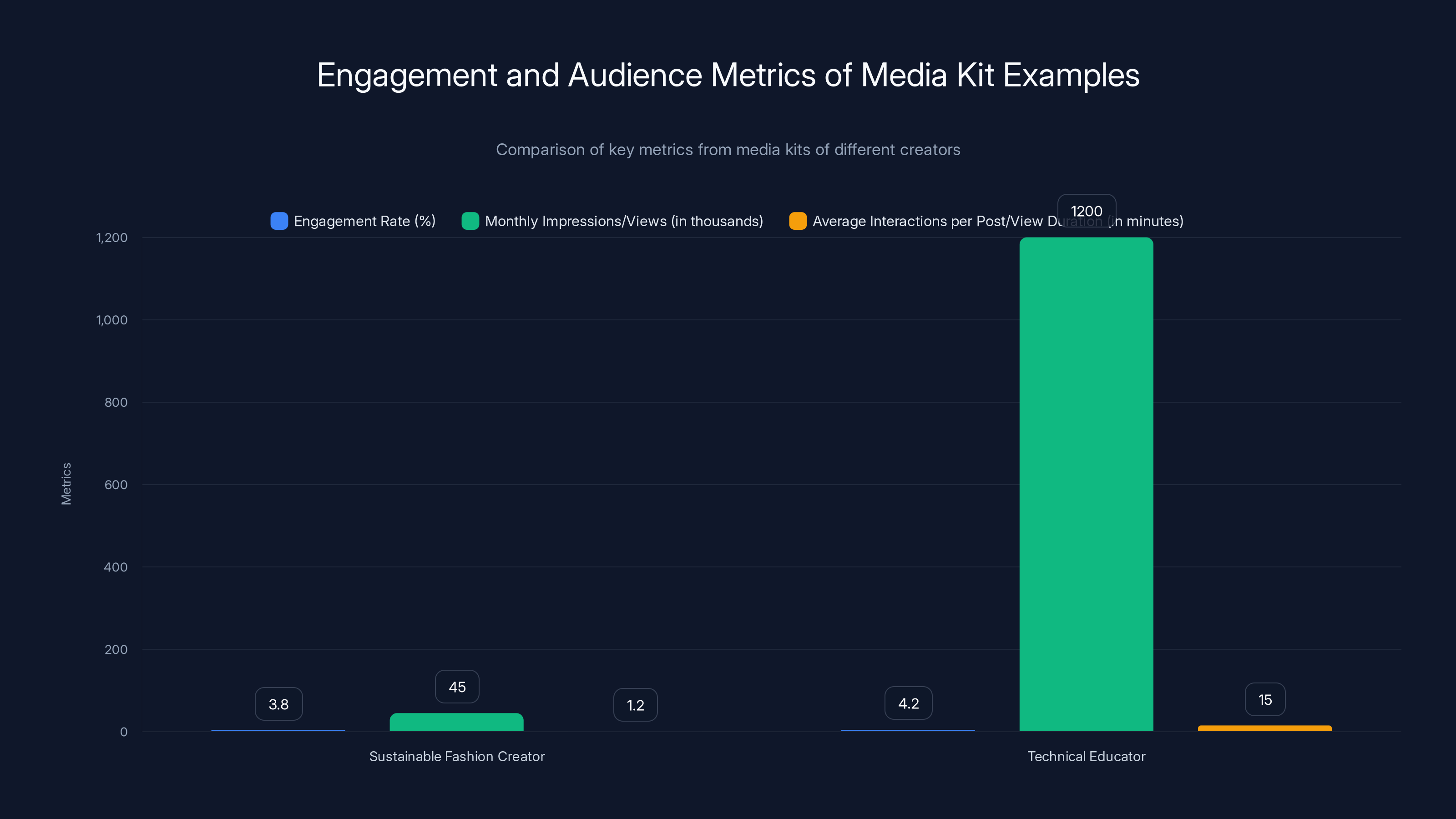
Task: Click the green Monthly Impressions legend swatch
Action: [470, 221]
